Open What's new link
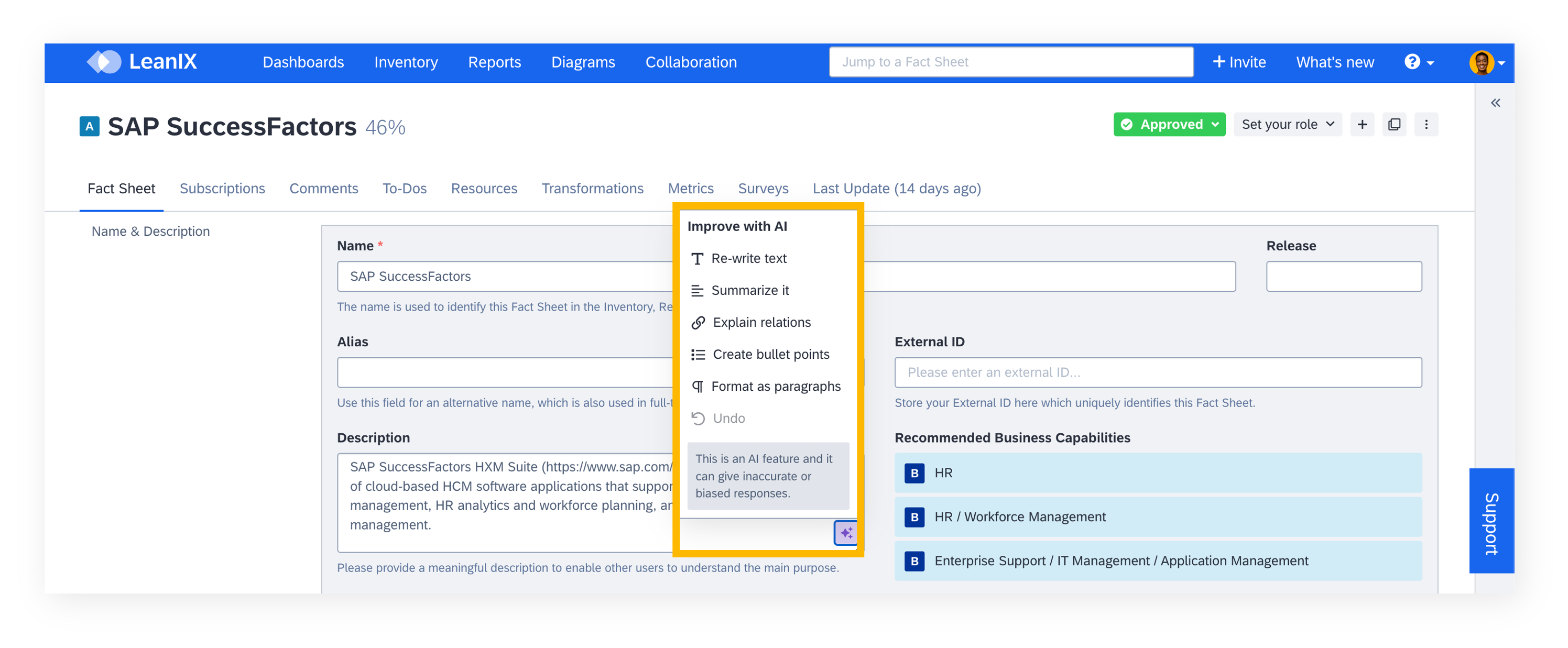This screenshot has width=1568, height=648. 1334,62
